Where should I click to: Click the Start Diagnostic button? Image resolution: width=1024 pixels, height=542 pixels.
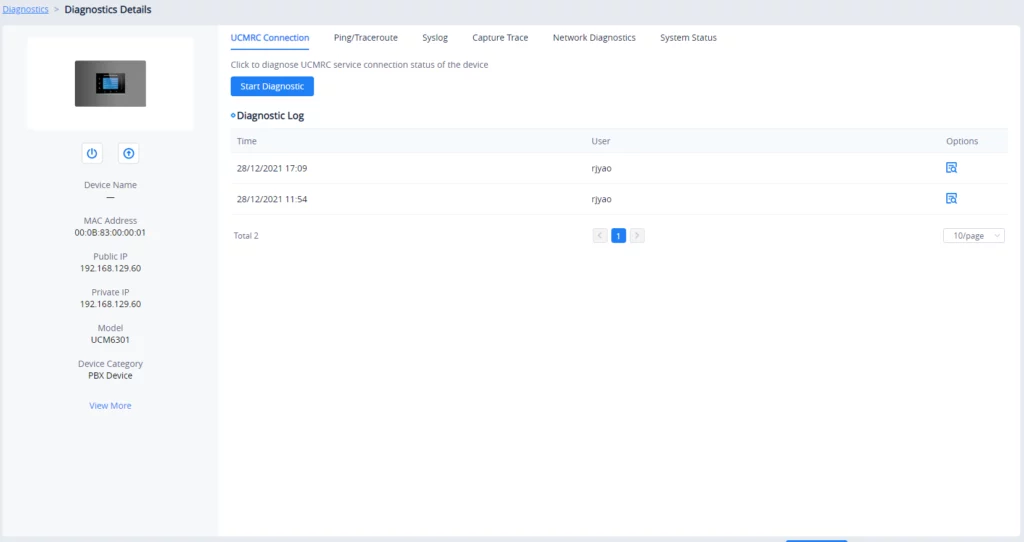coord(272,86)
